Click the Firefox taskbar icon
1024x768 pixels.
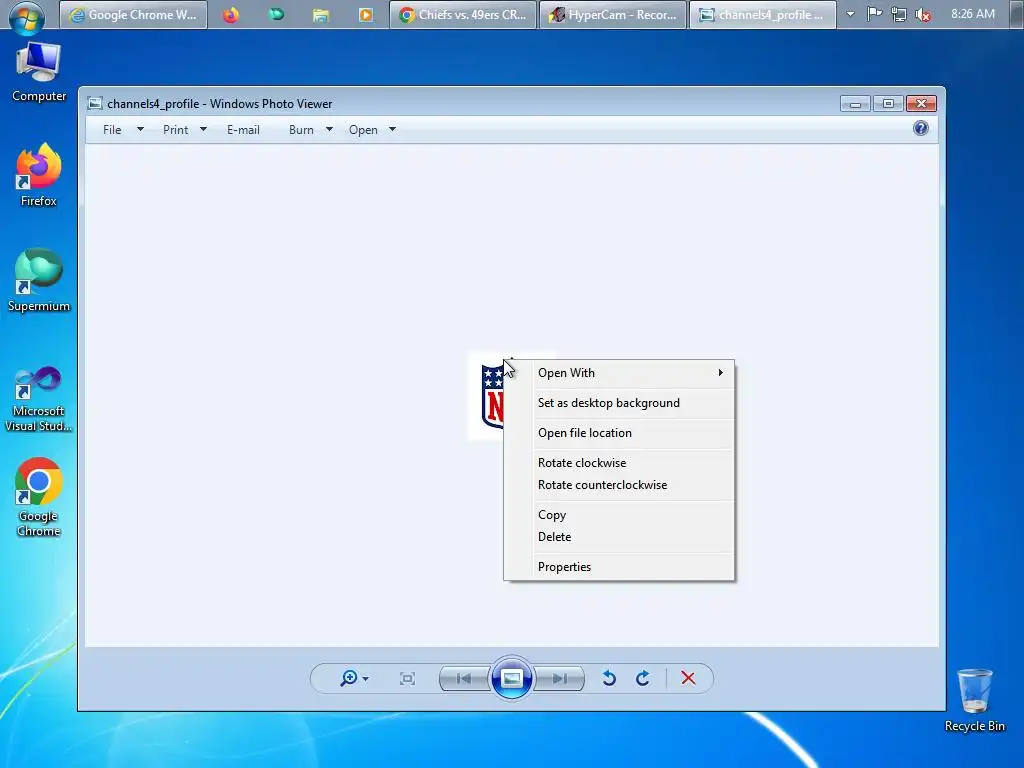tap(231, 15)
